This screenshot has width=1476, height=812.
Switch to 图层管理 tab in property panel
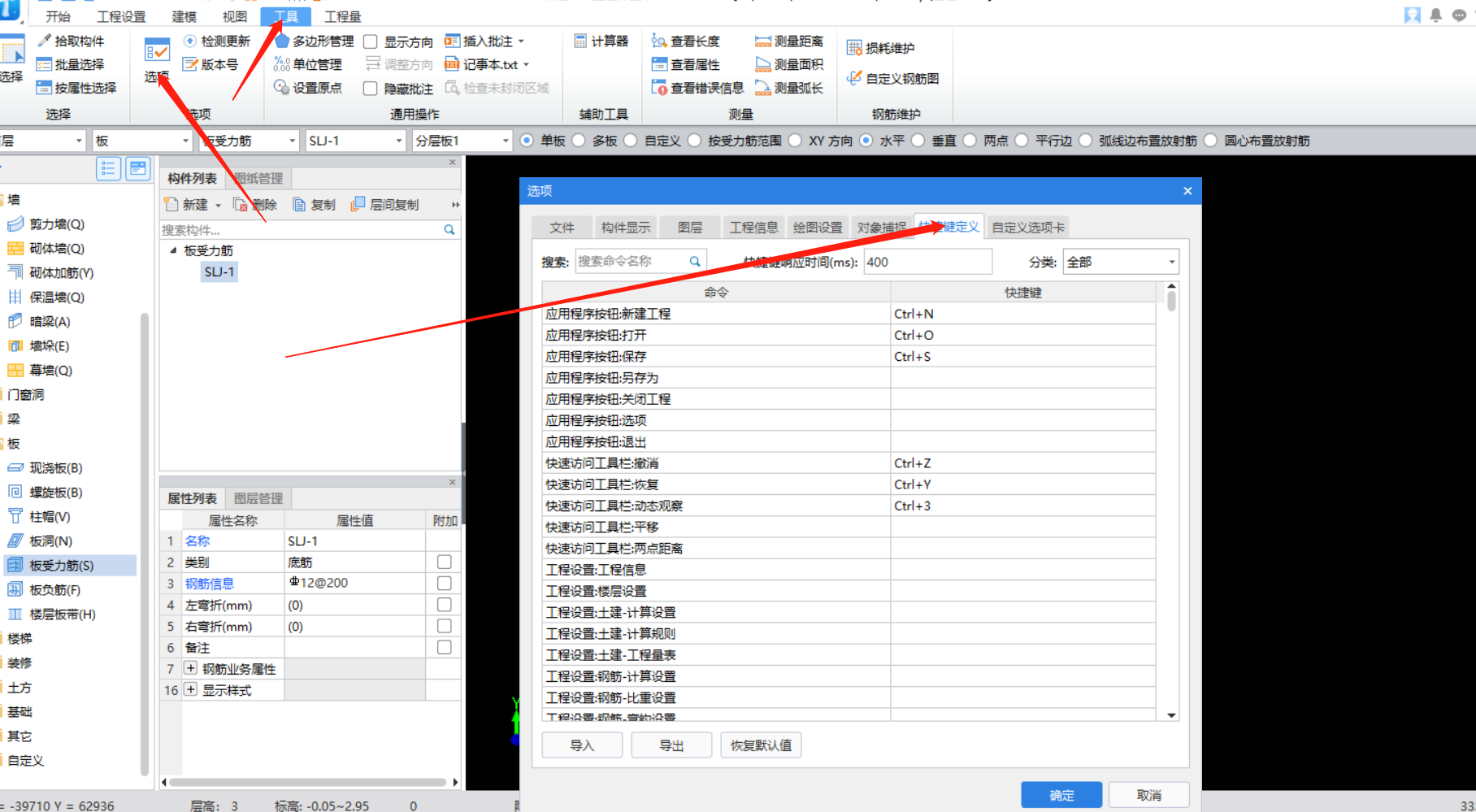(x=258, y=498)
